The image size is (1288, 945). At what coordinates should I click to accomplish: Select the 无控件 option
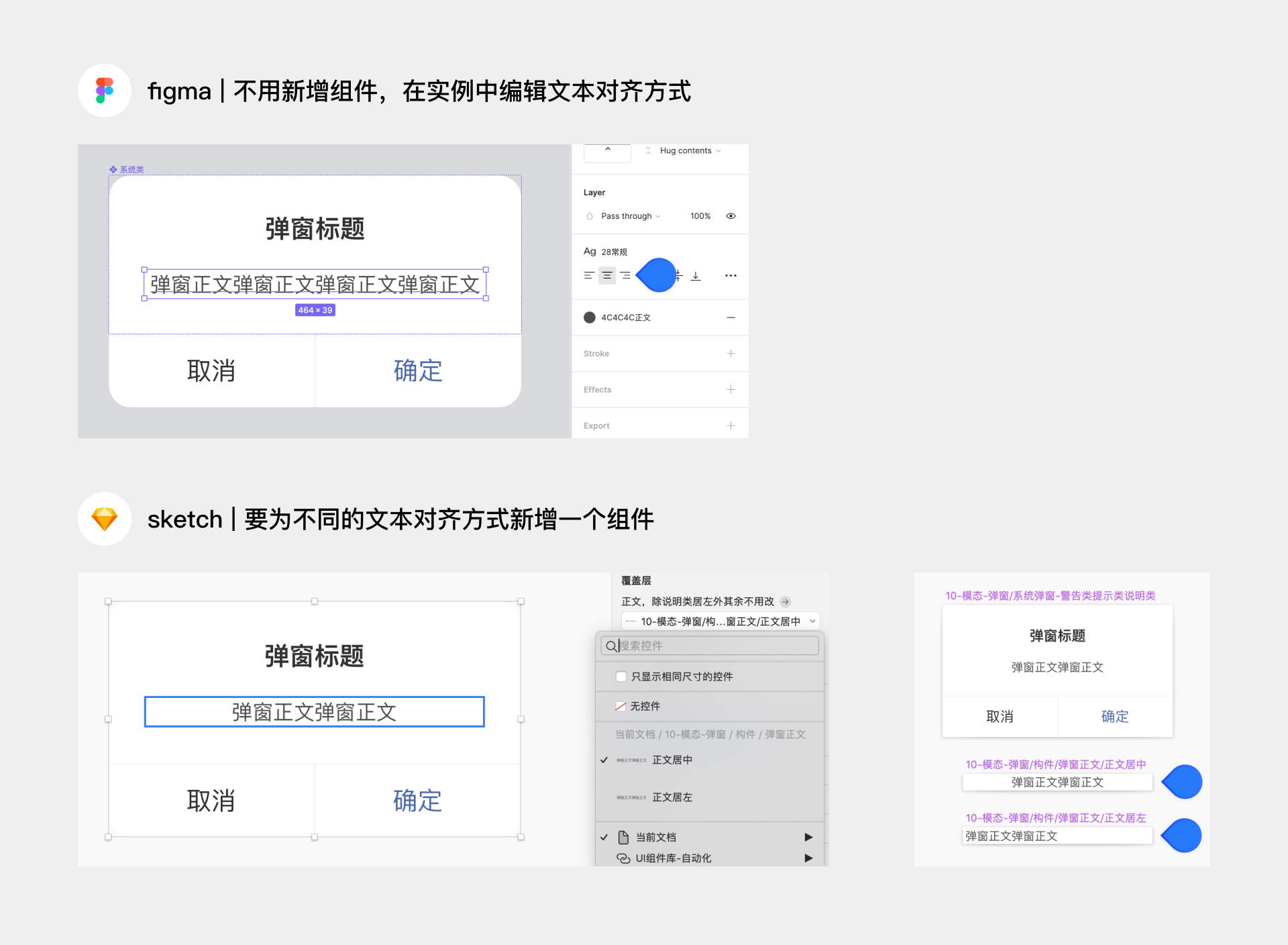[645, 706]
